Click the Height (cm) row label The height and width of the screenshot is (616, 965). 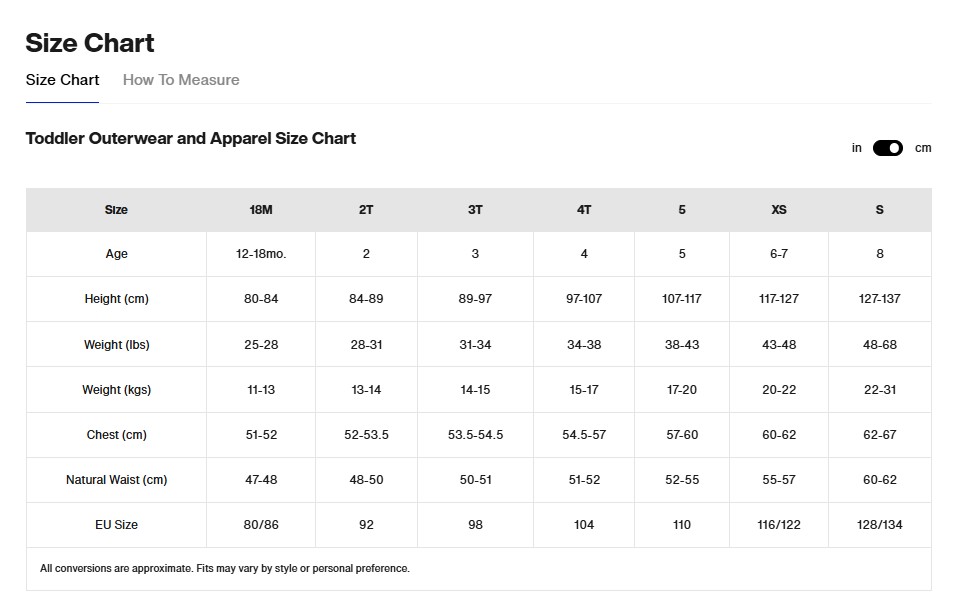(x=116, y=299)
